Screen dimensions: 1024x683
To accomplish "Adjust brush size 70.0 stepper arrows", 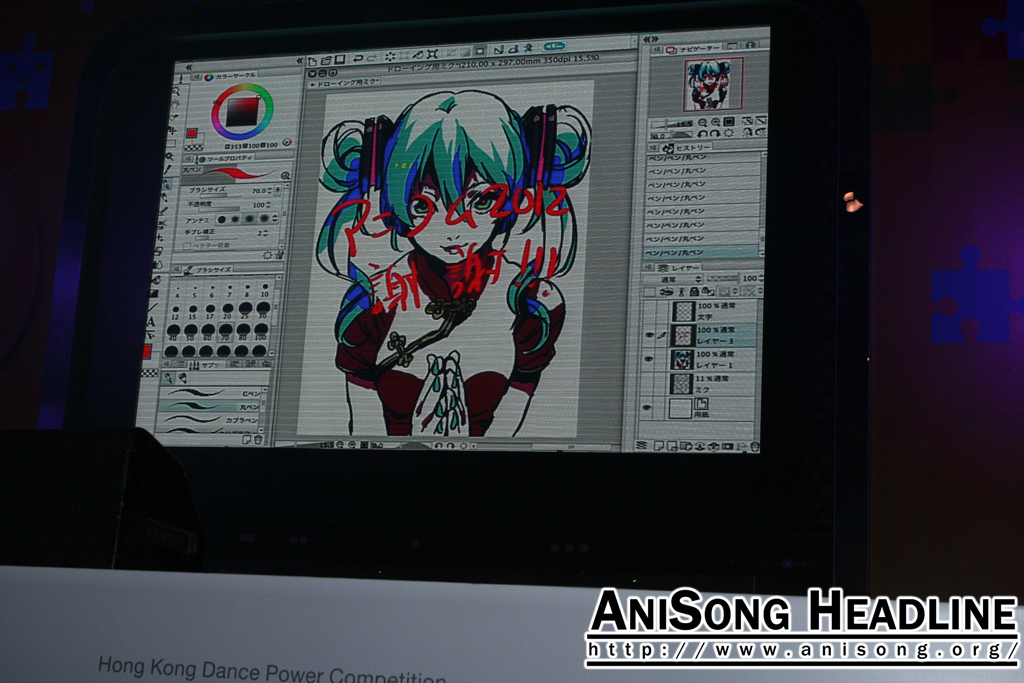I will tap(268, 190).
